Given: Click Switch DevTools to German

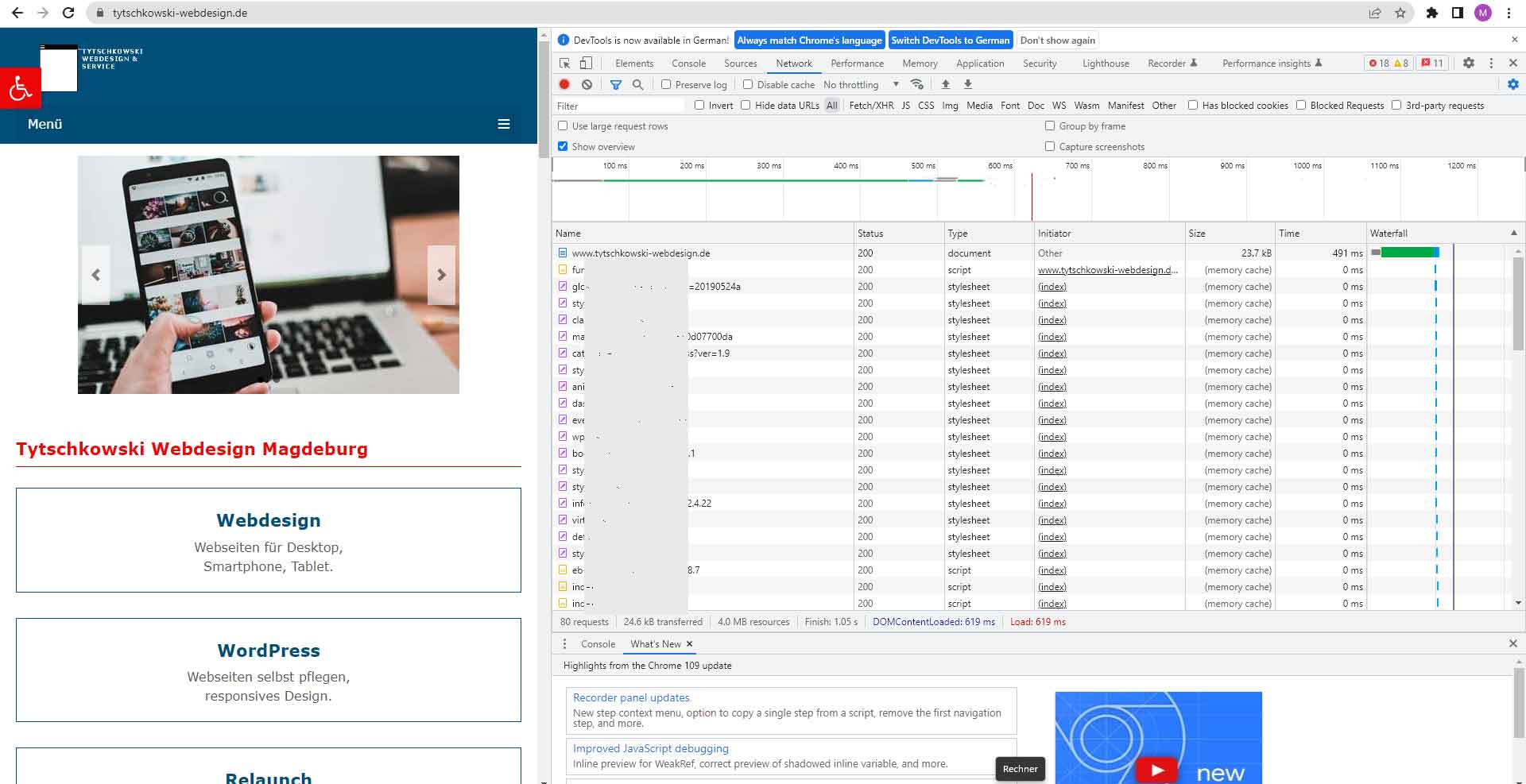Looking at the screenshot, I should [x=950, y=41].
